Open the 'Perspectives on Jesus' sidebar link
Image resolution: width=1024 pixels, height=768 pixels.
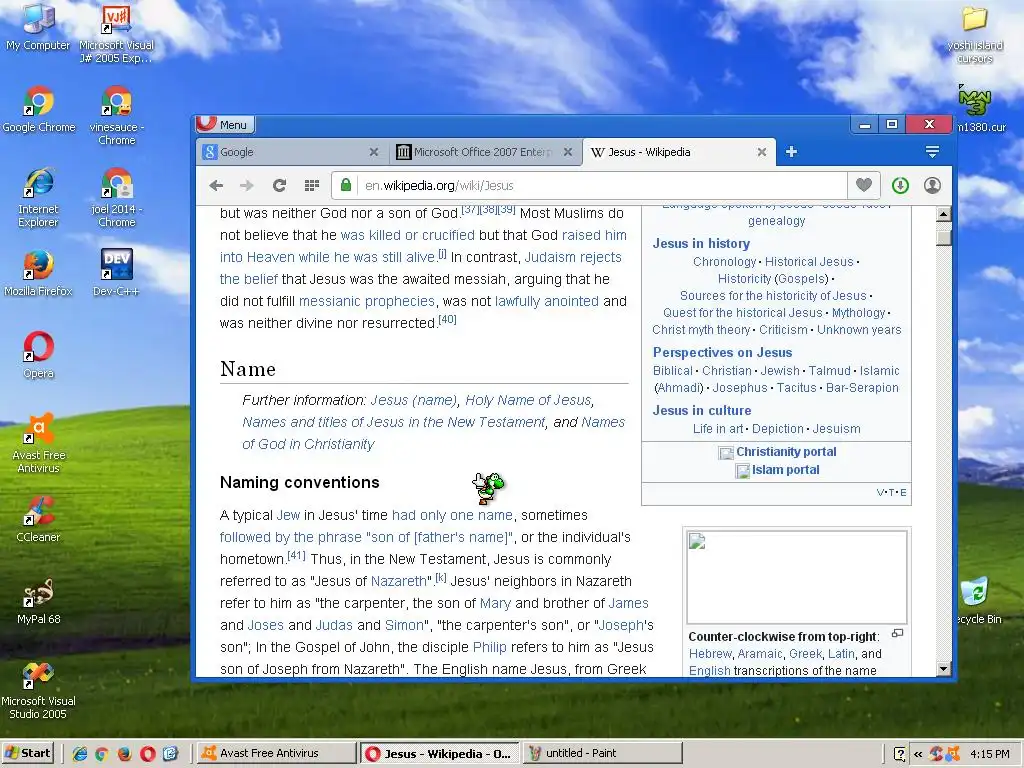722,353
